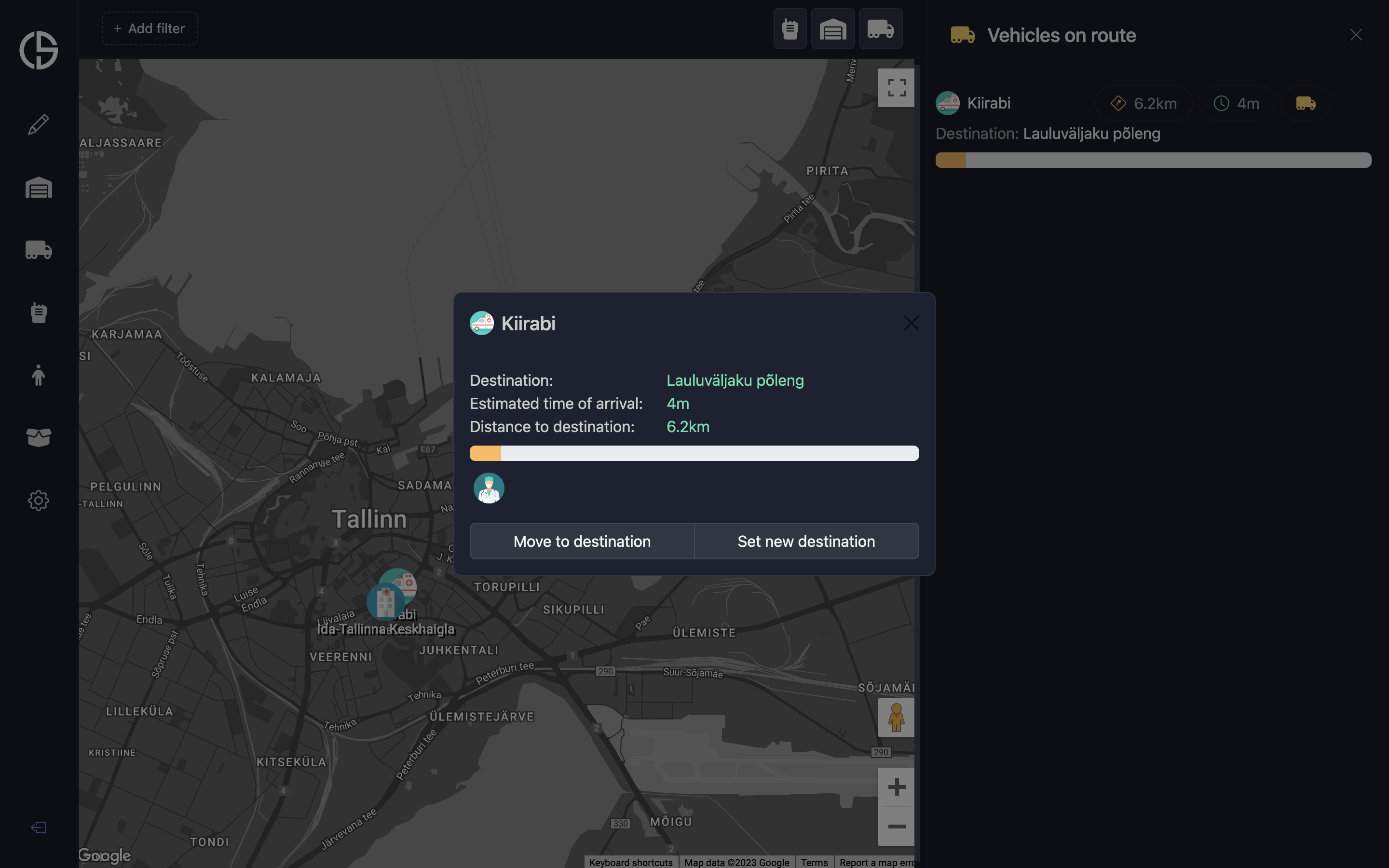Open the warehouse icon in left sidebar

click(39, 188)
